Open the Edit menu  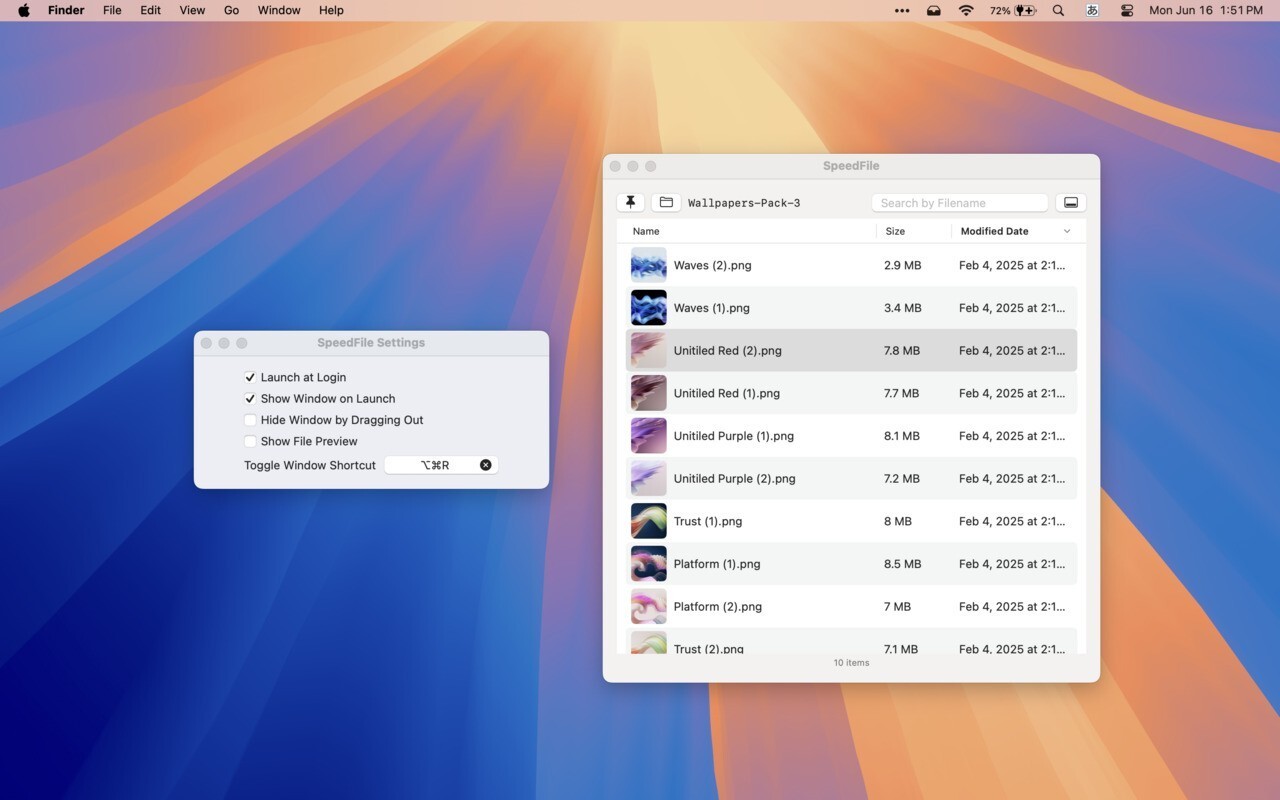coord(150,10)
